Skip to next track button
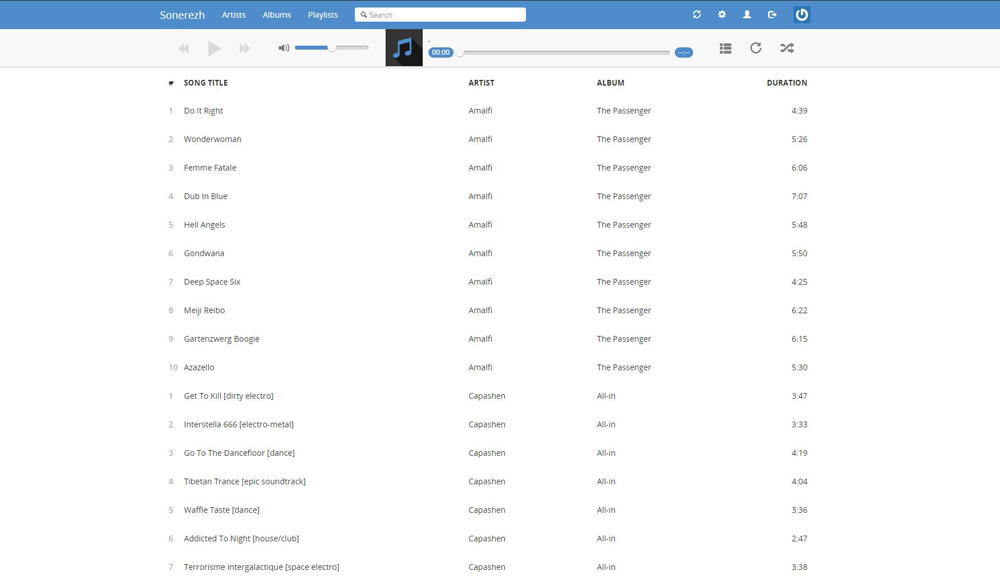Image resolution: width=1000 pixels, height=587 pixels. (244, 48)
